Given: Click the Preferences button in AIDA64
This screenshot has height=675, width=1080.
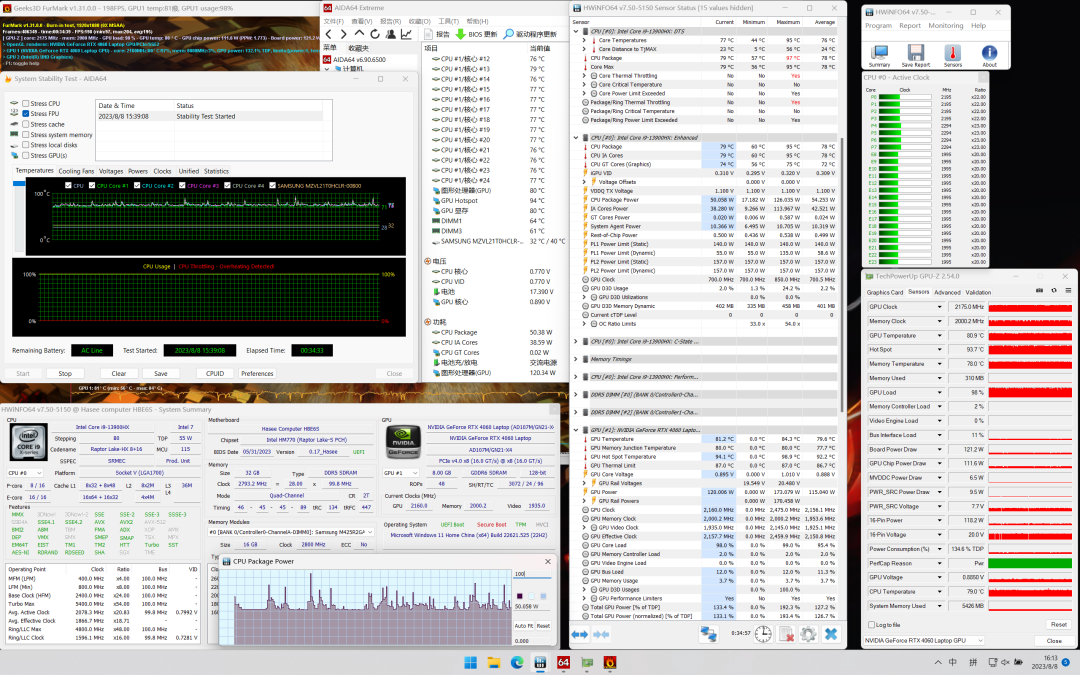Looking at the screenshot, I should 257,373.
